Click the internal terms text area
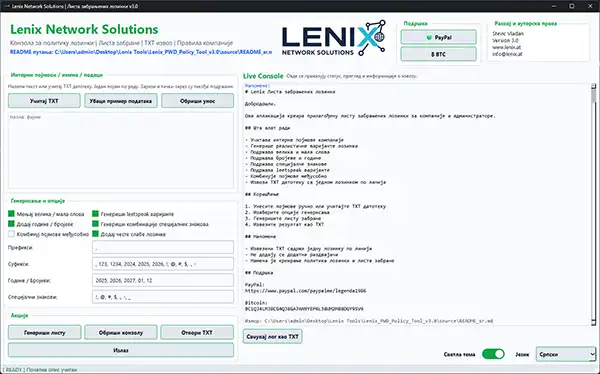600x374 pixels. pyautogui.click(x=121, y=150)
